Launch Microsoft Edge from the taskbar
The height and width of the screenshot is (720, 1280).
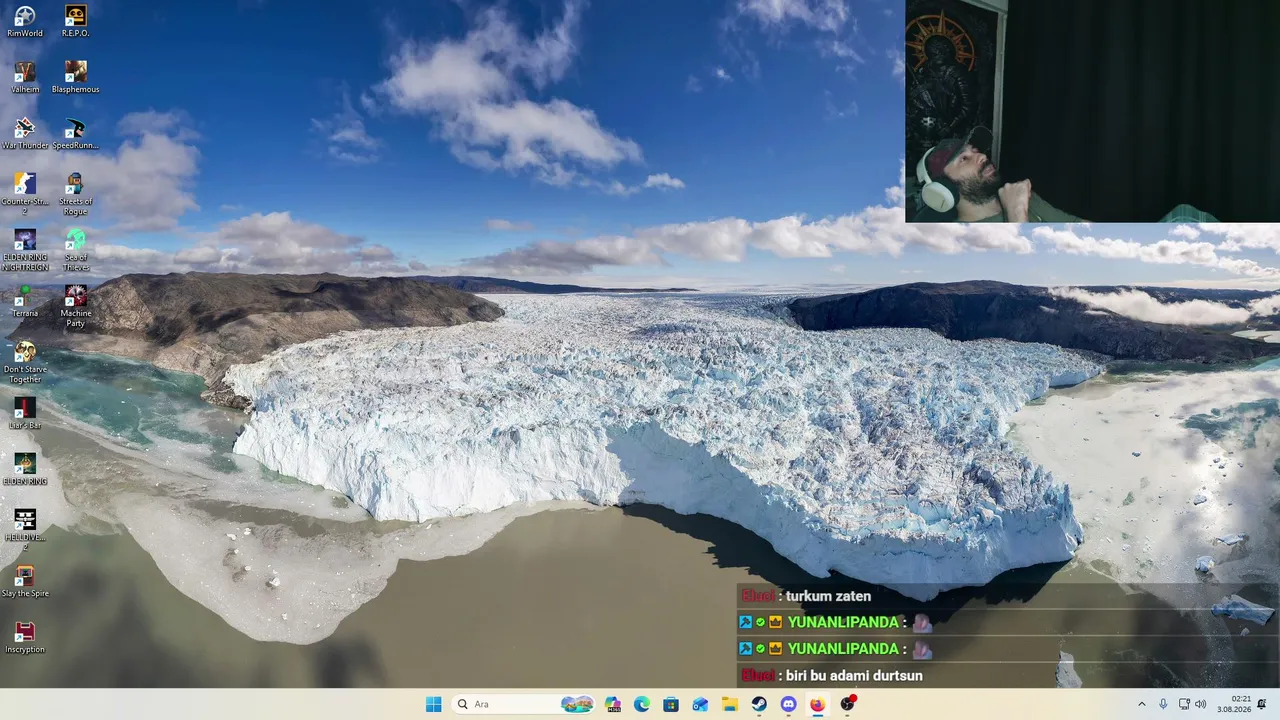(x=642, y=704)
